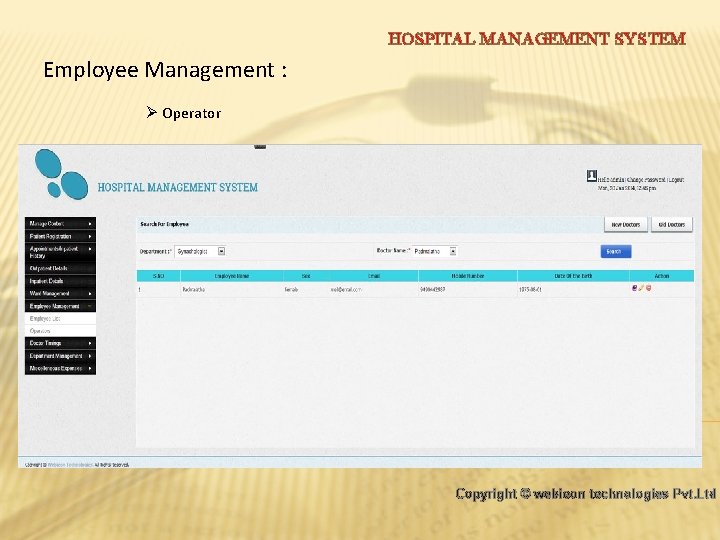Click the S.NO column header
This screenshot has width=720, height=540.
tap(158, 276)
